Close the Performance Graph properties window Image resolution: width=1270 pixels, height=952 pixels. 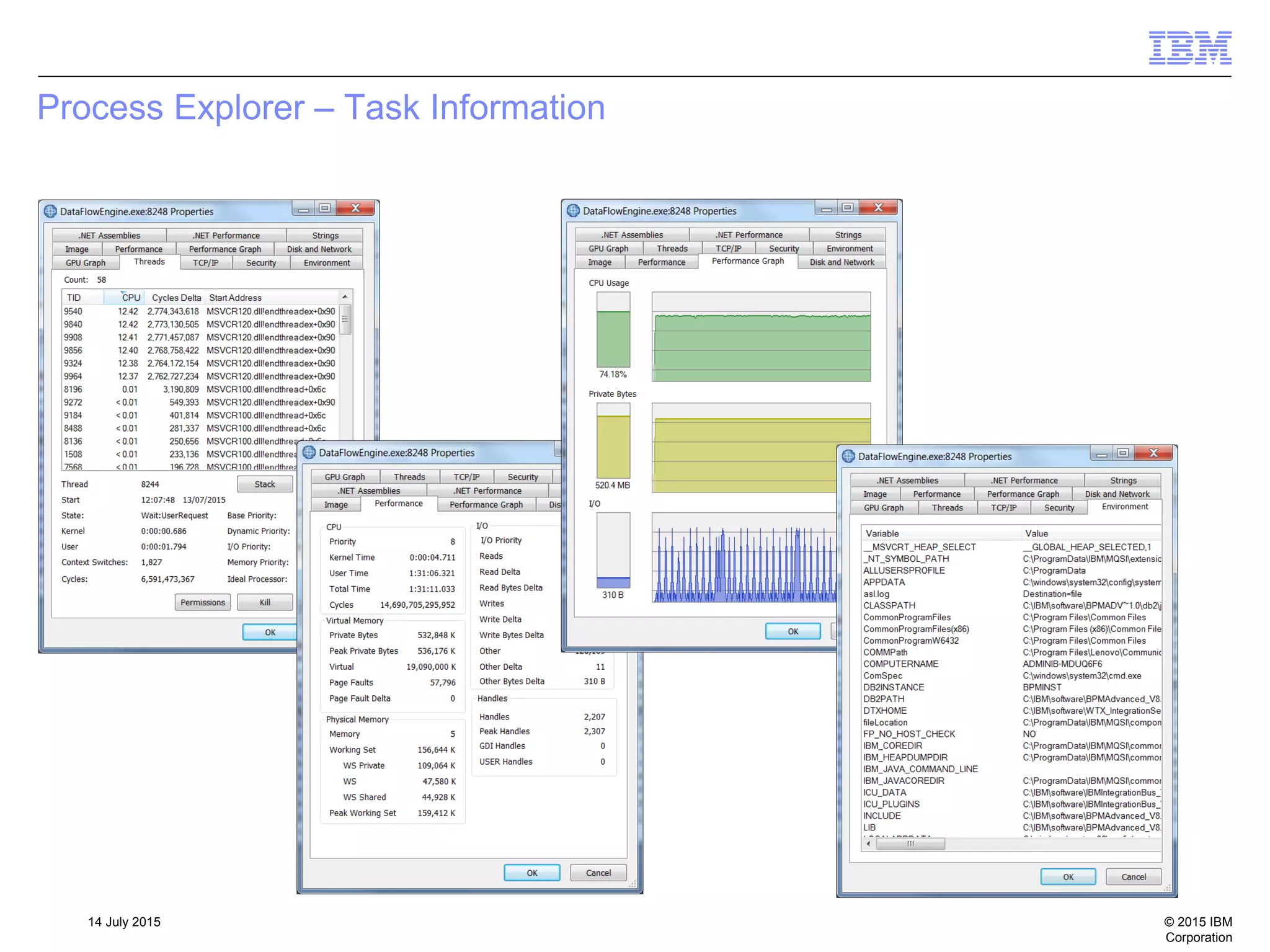(878, 208)
